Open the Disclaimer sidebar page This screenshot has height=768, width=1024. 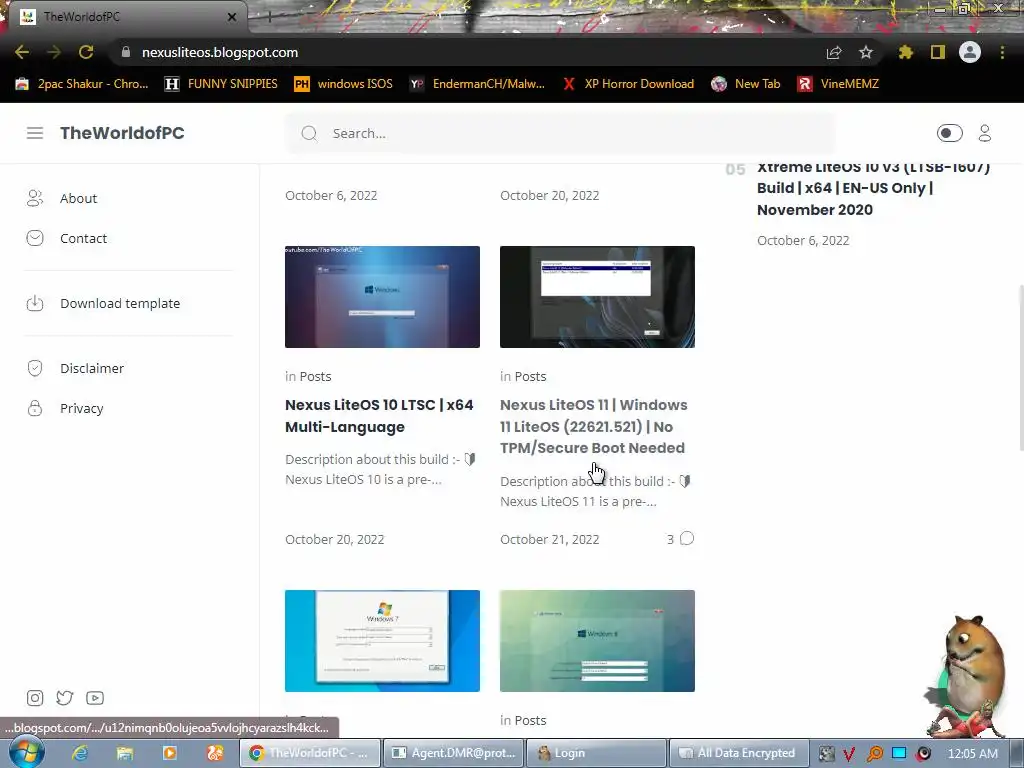[92, 368]
